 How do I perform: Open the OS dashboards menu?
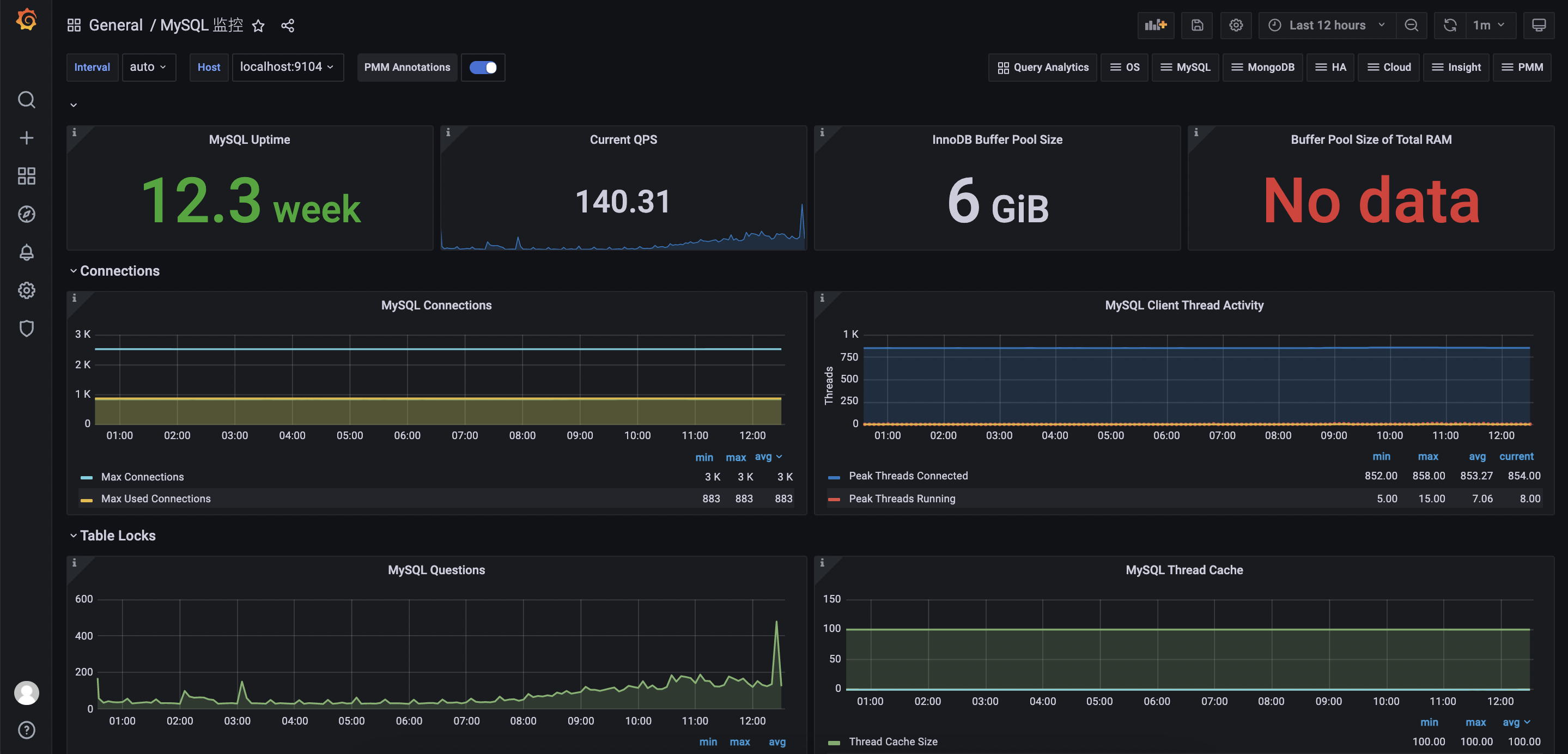tap(1125, 67)
